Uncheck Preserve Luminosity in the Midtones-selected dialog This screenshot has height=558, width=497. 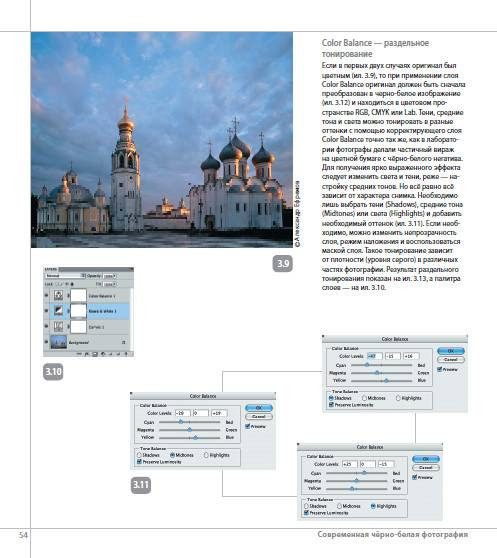[x=139, y=462]
